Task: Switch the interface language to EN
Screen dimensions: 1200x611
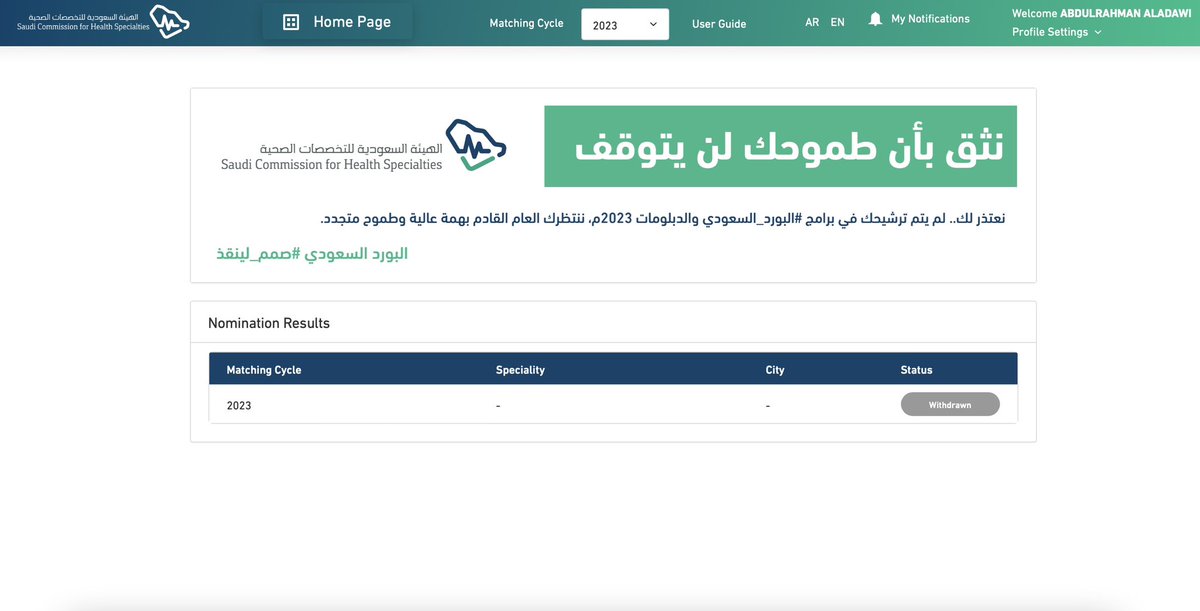Action: click(x=837, y=21)
